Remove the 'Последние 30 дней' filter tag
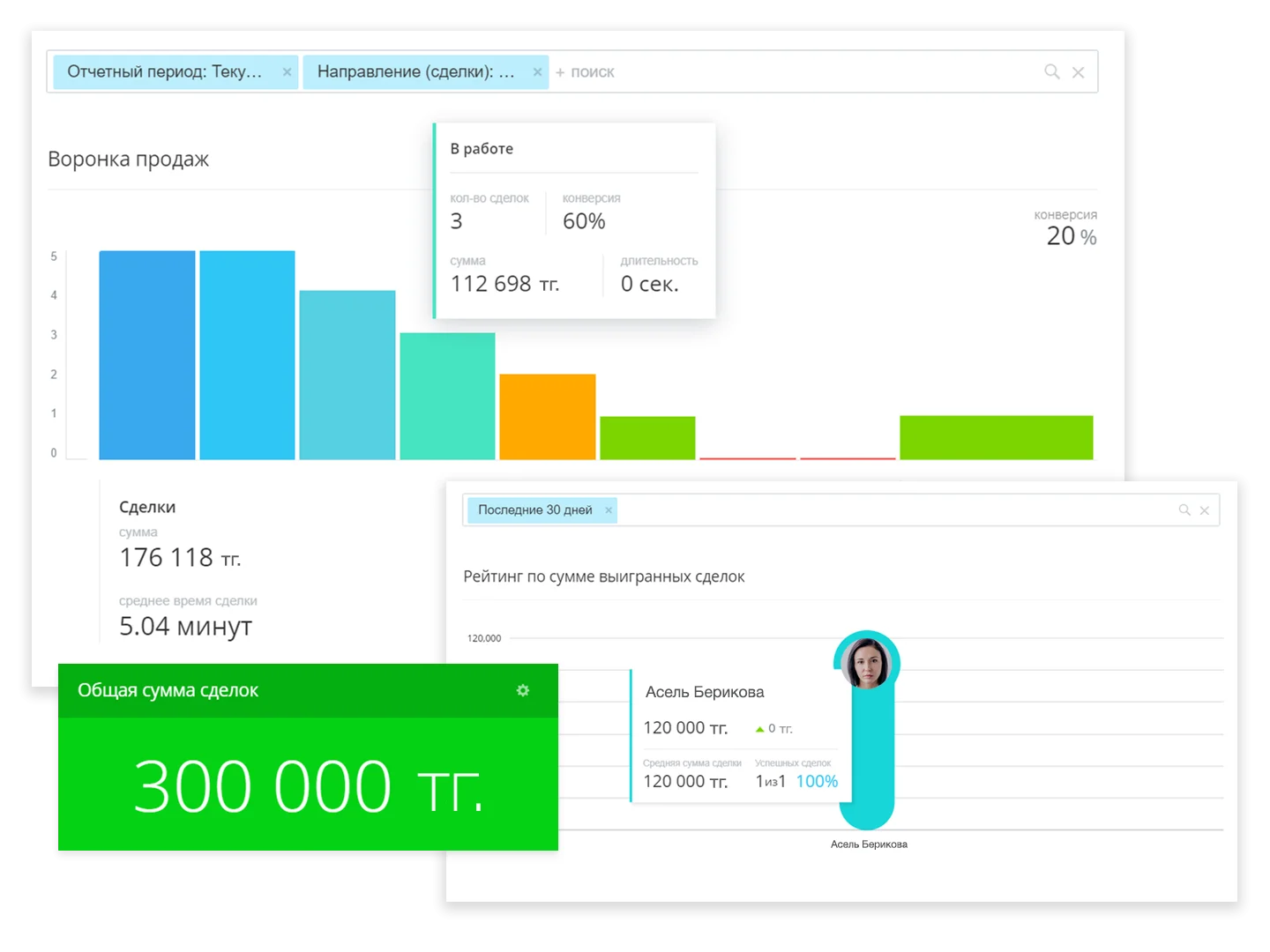This screenshot has height=952, width=1270. click(609, 510)
